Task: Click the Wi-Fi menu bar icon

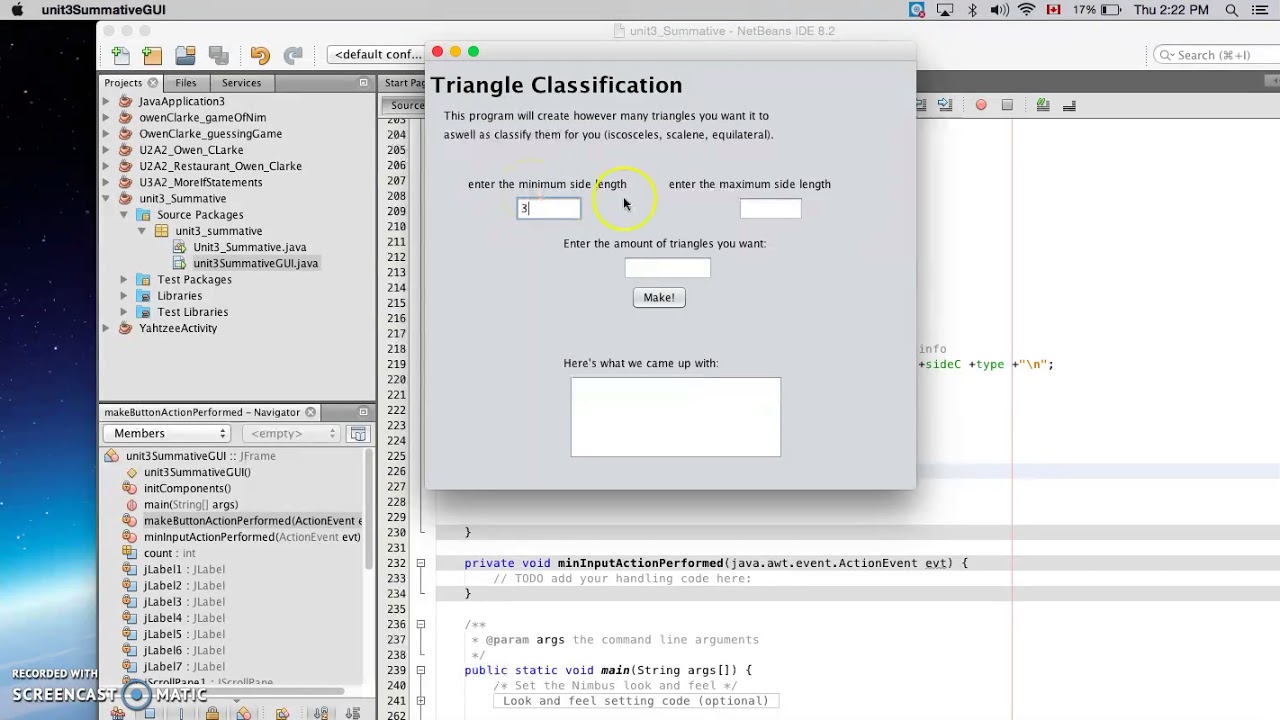Action: pyautogui.click(x=1026, y=10)
